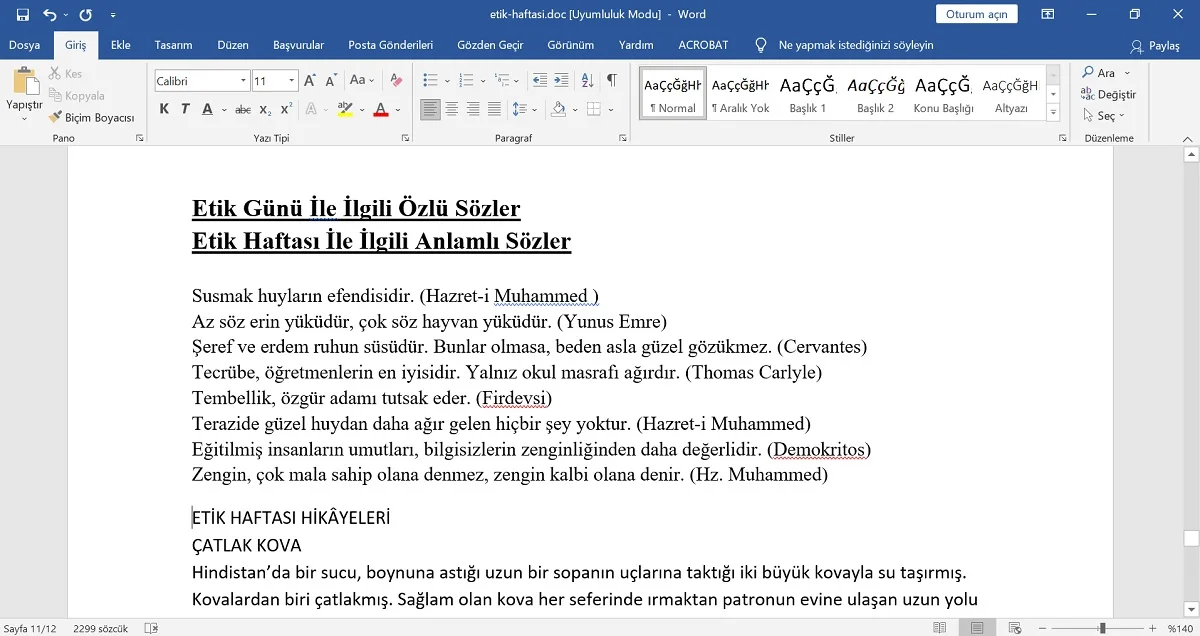Open the Başvurular tab

[298, 45]
